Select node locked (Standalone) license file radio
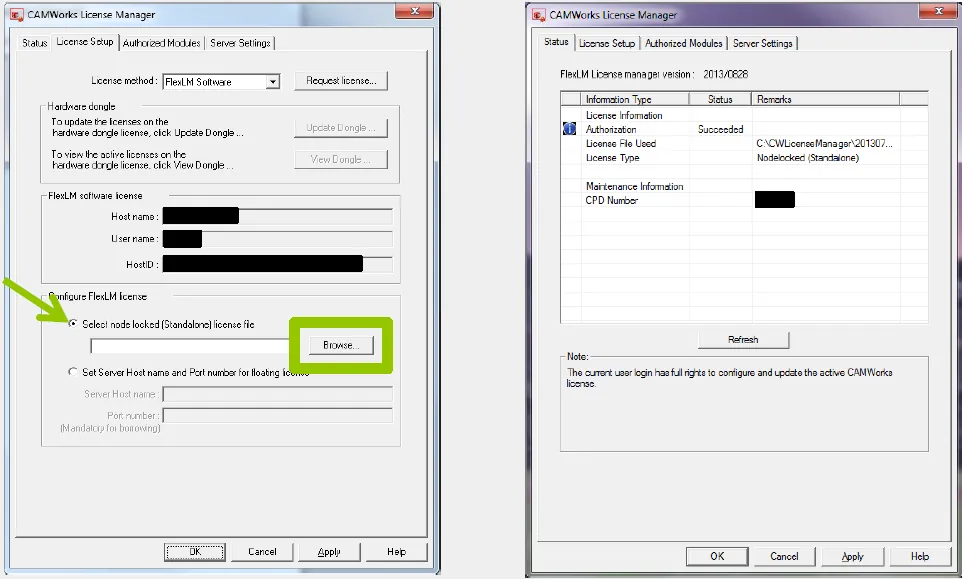This screenshot has width=962, height=579. pyautogui.click(x=73, y=324)
